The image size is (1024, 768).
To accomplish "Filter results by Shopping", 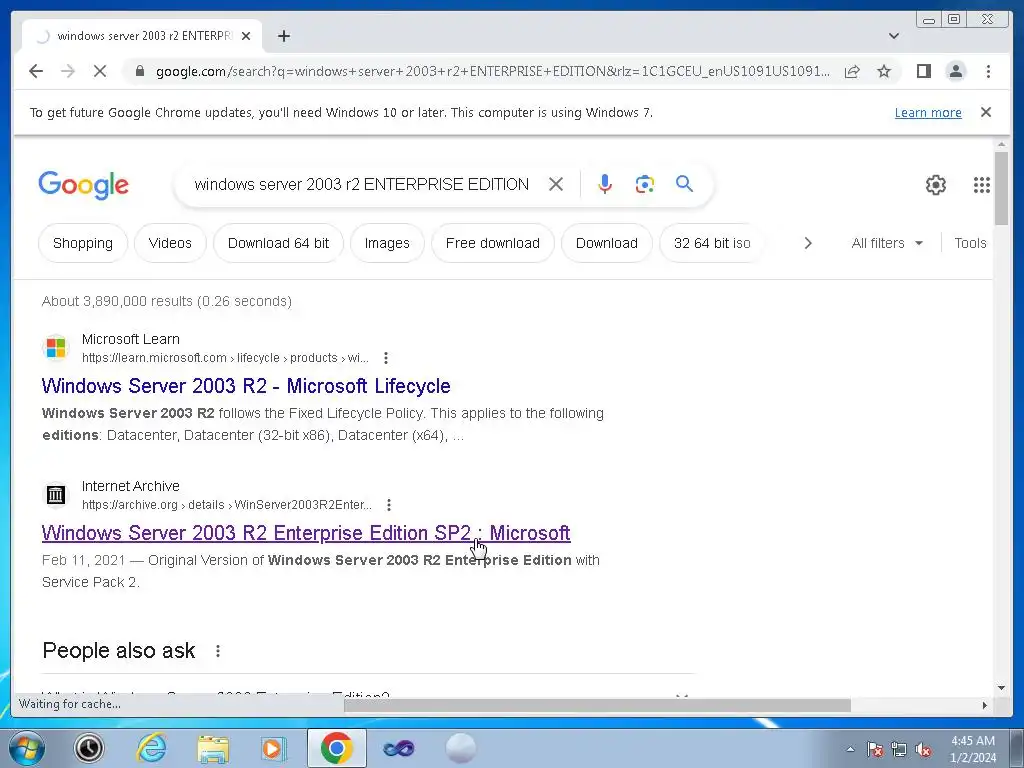I will click(82, 243).
